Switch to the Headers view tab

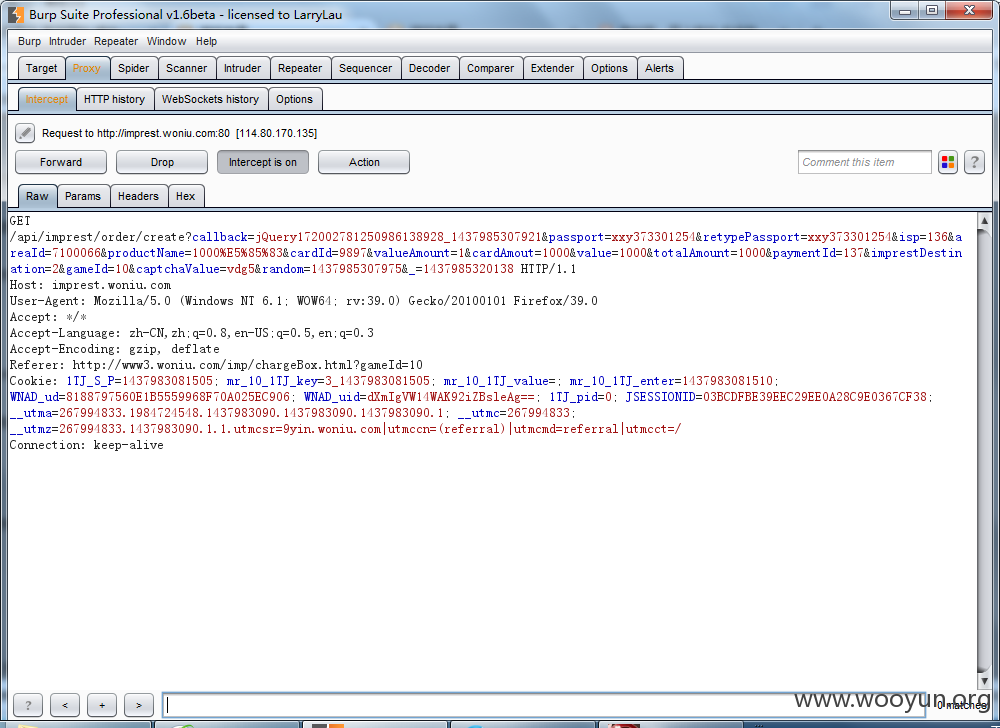click(x=138, y=196)
